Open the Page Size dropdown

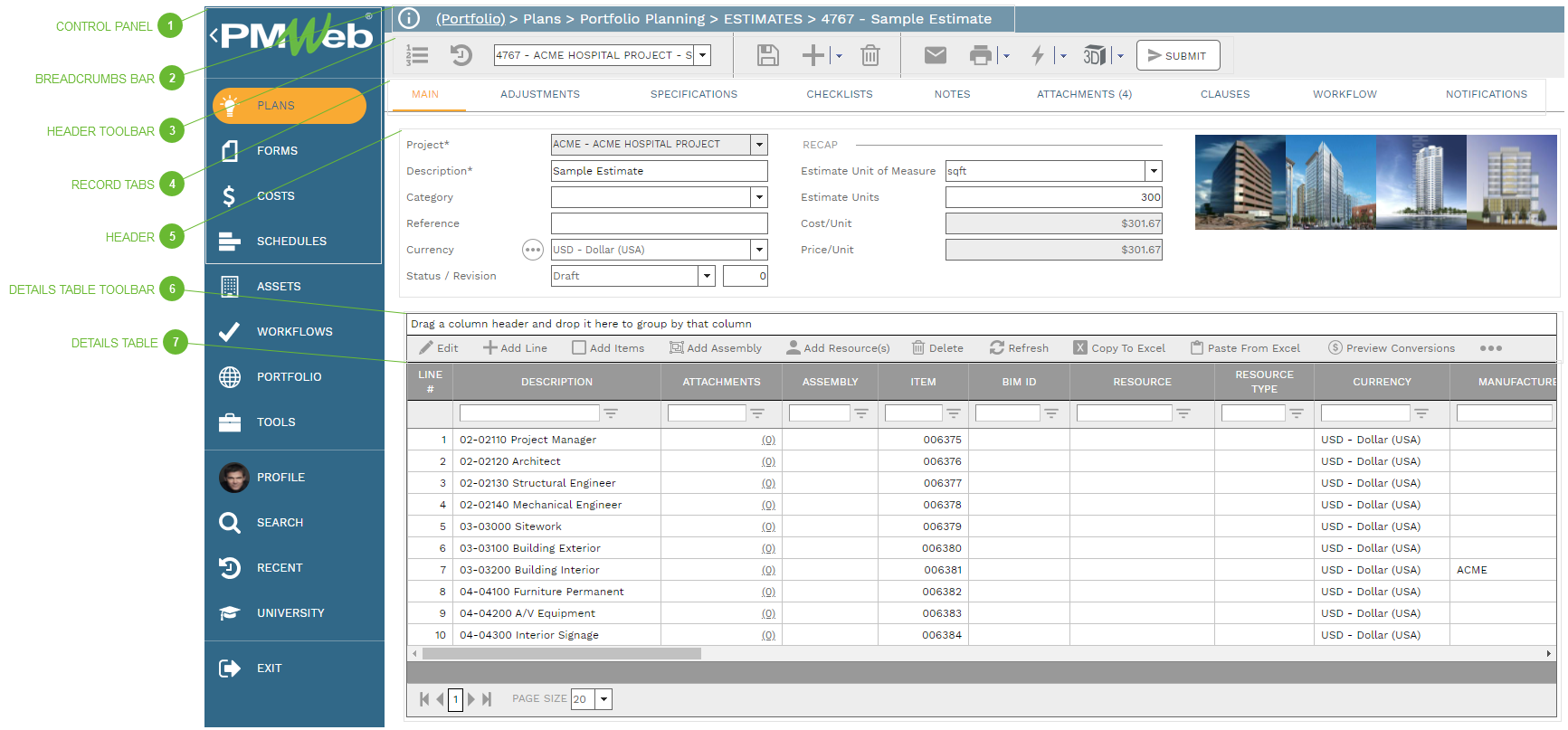603,699
